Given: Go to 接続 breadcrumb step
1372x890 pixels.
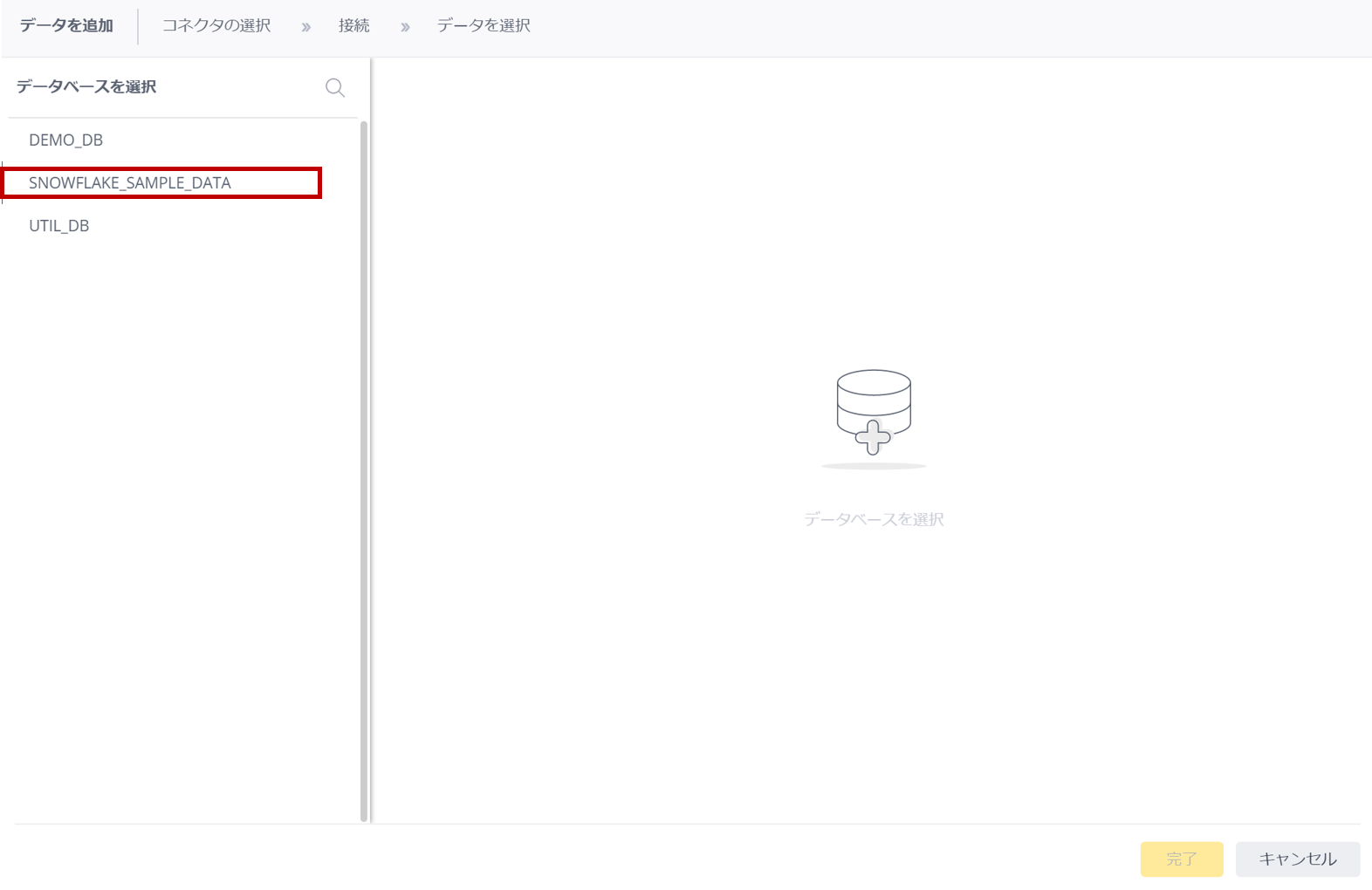Looking at the screenshot, I should point(354,26).
